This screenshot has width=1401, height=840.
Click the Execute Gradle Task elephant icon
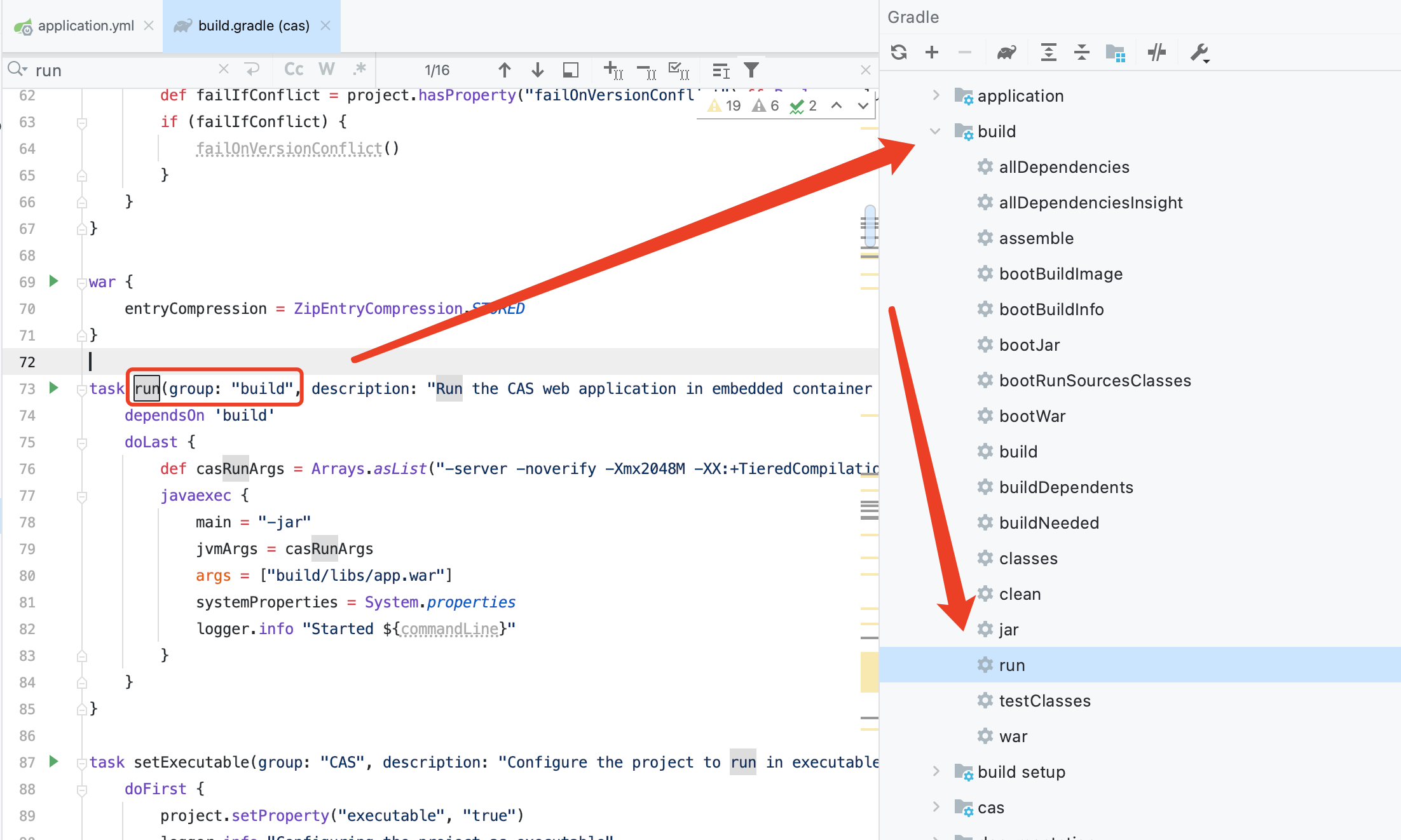point(1006,52)
